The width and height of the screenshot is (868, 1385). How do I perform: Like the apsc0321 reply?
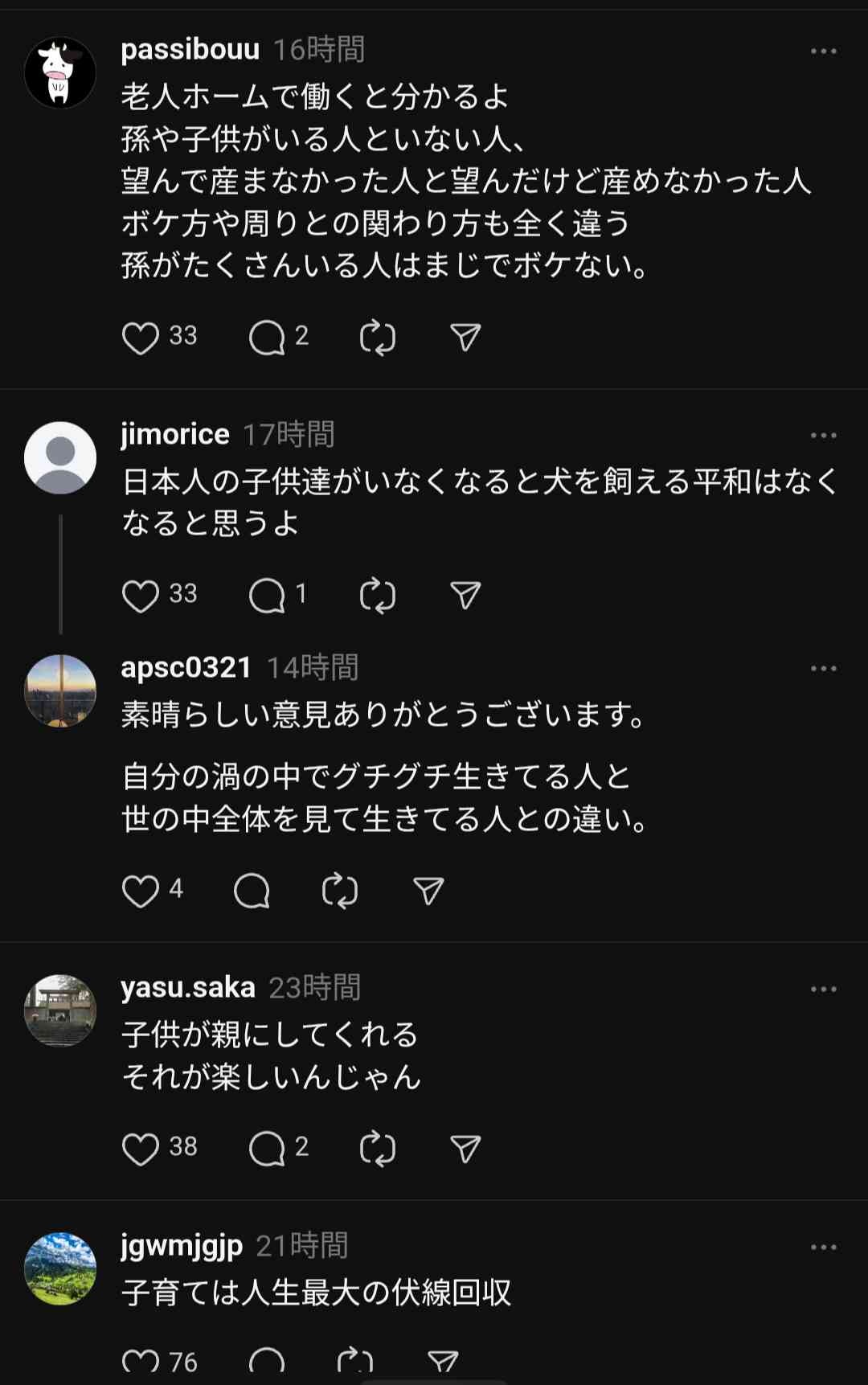(140, 891)
